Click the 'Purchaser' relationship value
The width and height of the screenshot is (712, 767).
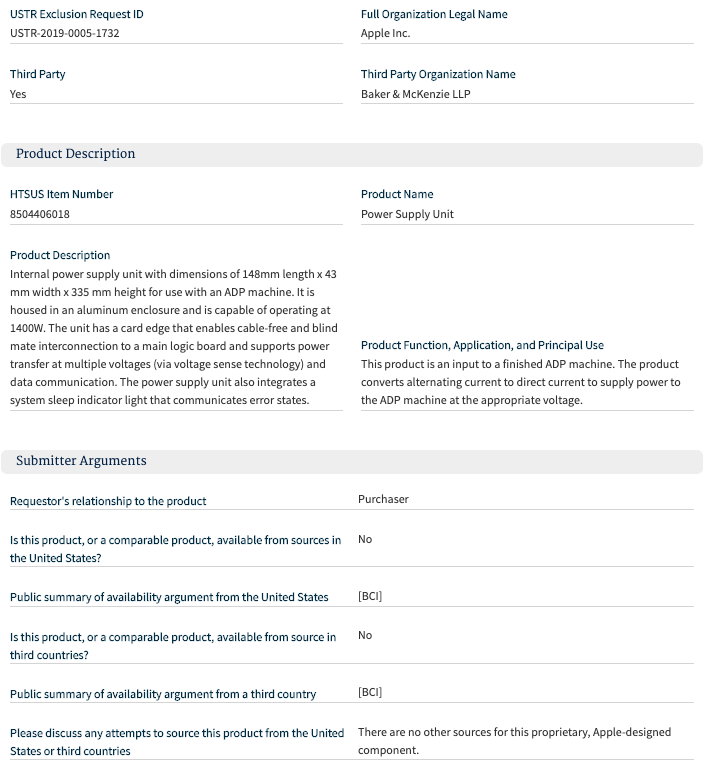pos(383,499)
